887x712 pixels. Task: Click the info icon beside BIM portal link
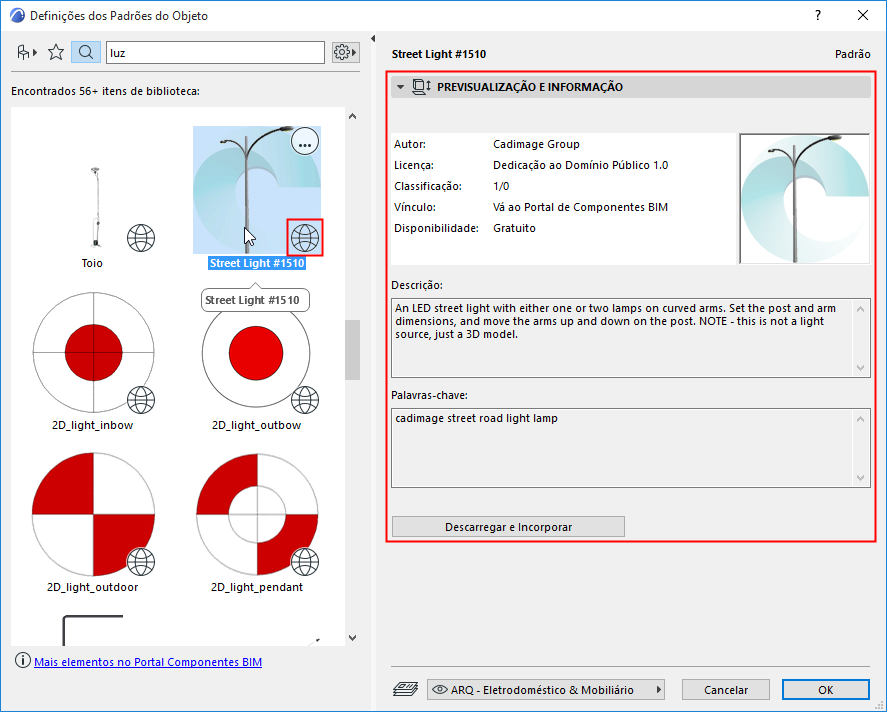(x=23, y=661)
